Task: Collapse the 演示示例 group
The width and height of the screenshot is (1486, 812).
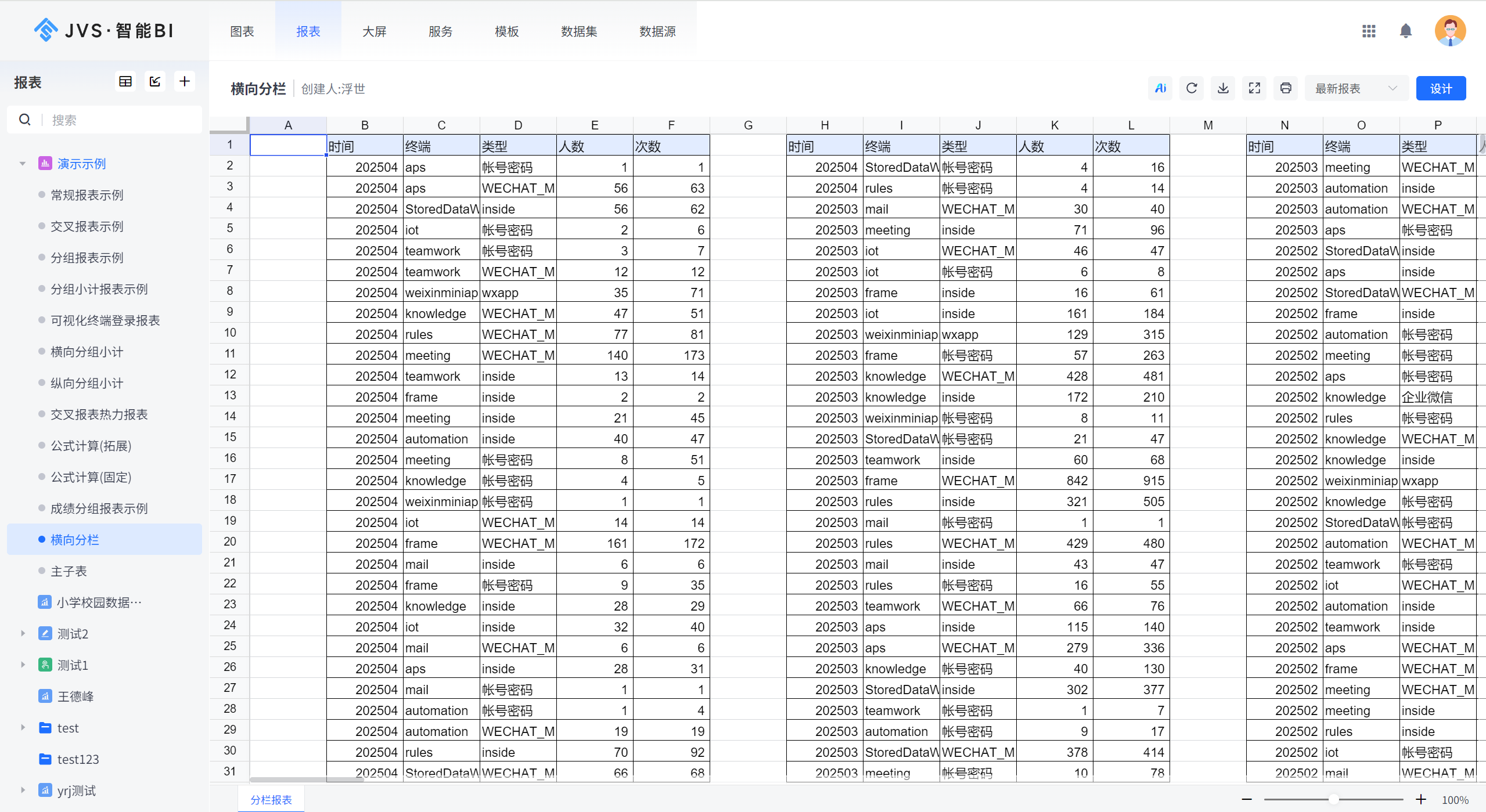Action: [23, 164]
